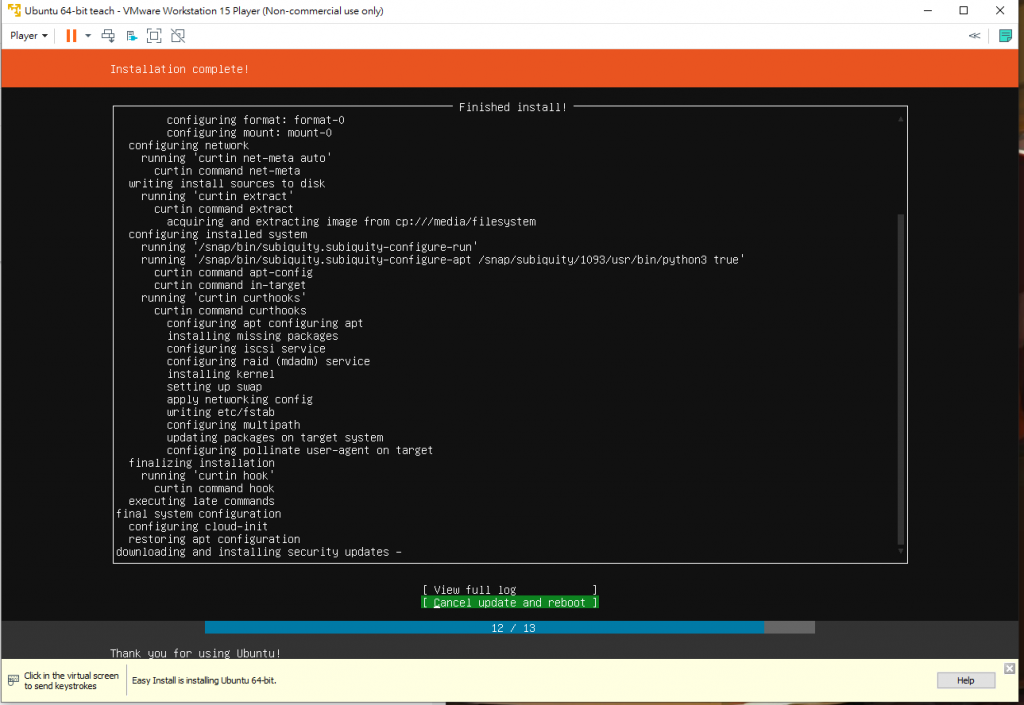This screenshot has width=1024, height=705.
Task: Click 'executing late commands' log line
Action: tap(201, 501)
